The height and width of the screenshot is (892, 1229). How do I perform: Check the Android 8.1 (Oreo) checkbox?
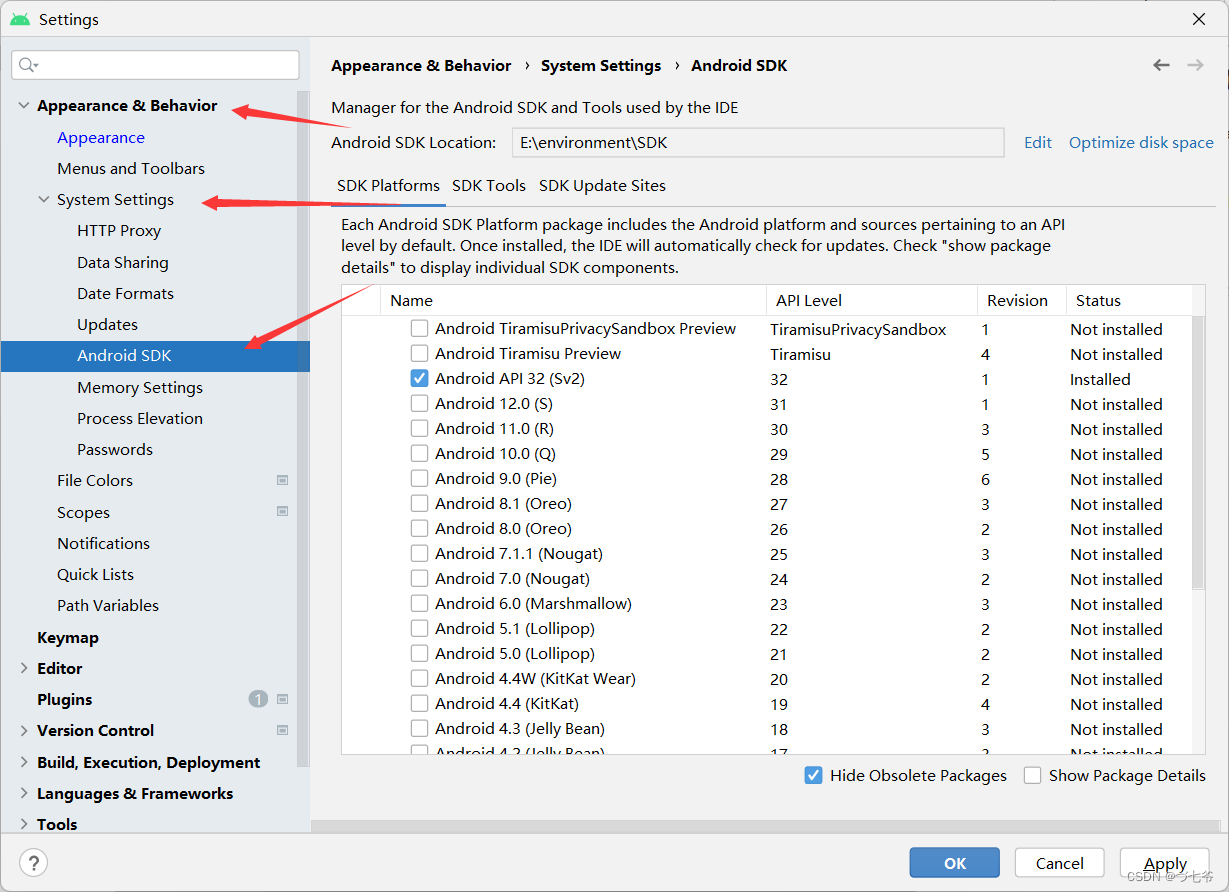(x=419, y=503)
